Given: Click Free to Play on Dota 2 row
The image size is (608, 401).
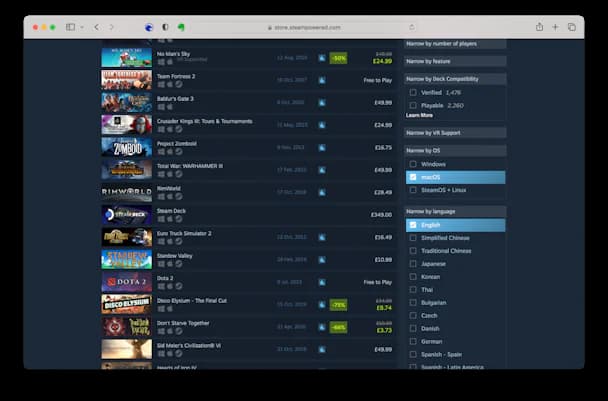Looking at the screenshot, I should pos(378,282).
